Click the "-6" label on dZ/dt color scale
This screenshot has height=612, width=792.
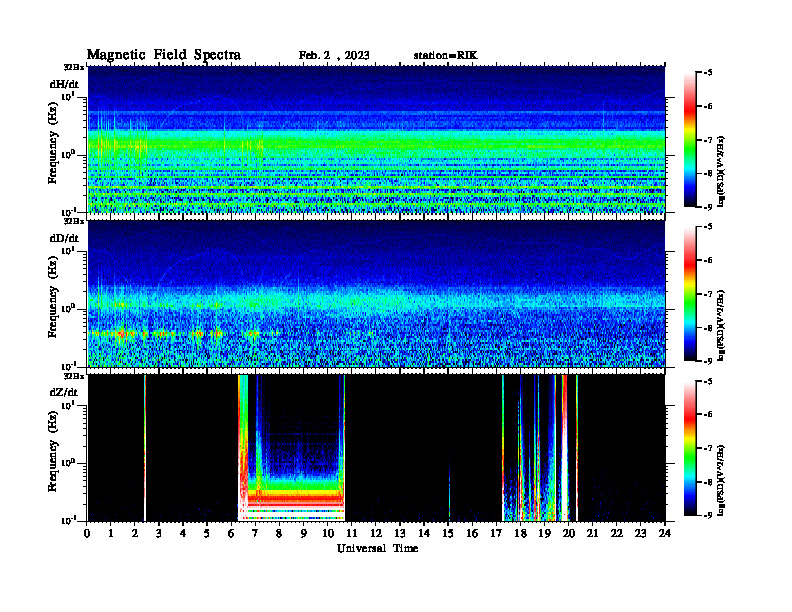708,414
